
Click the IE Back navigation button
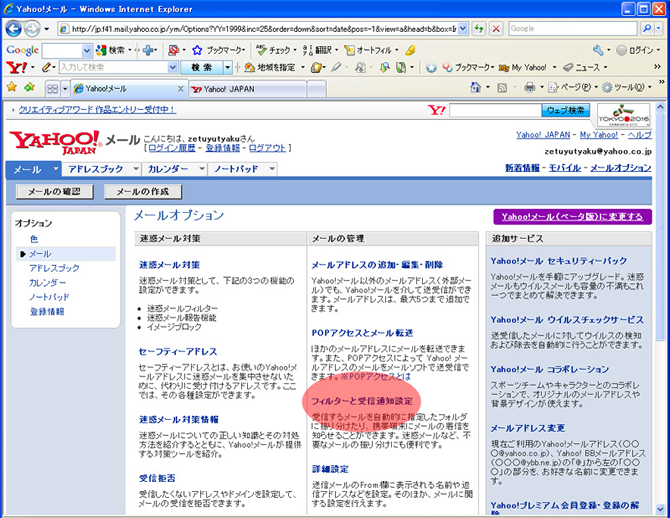pyautogui.click(x=14, y=29)
